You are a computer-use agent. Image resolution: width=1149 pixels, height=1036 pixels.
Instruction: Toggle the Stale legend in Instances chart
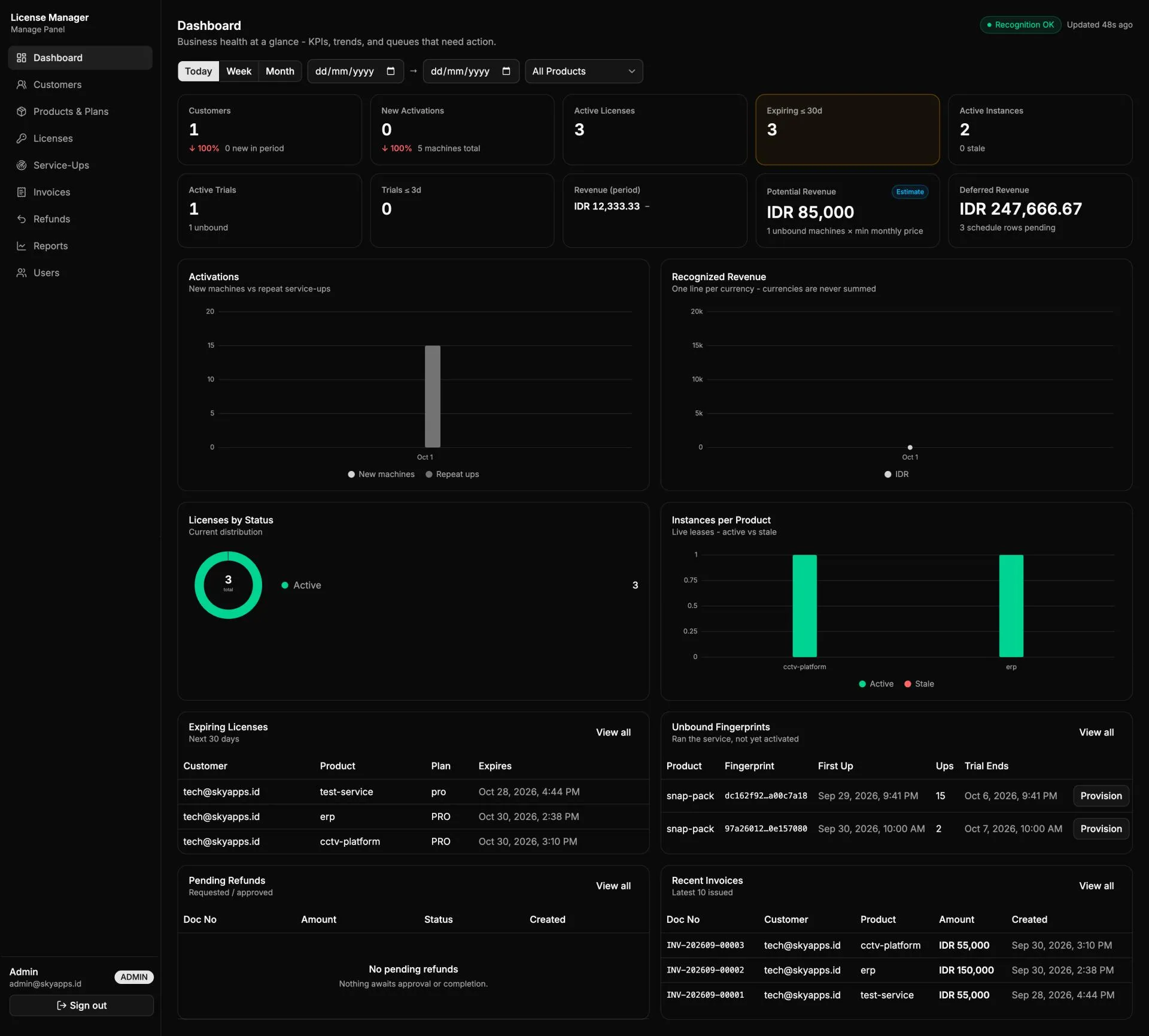pos(919,684)
